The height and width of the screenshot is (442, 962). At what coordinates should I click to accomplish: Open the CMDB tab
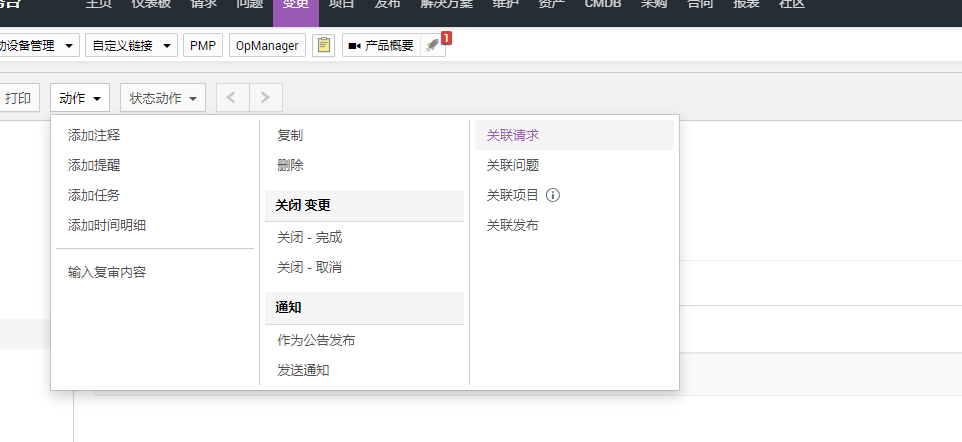pos(603,4)
